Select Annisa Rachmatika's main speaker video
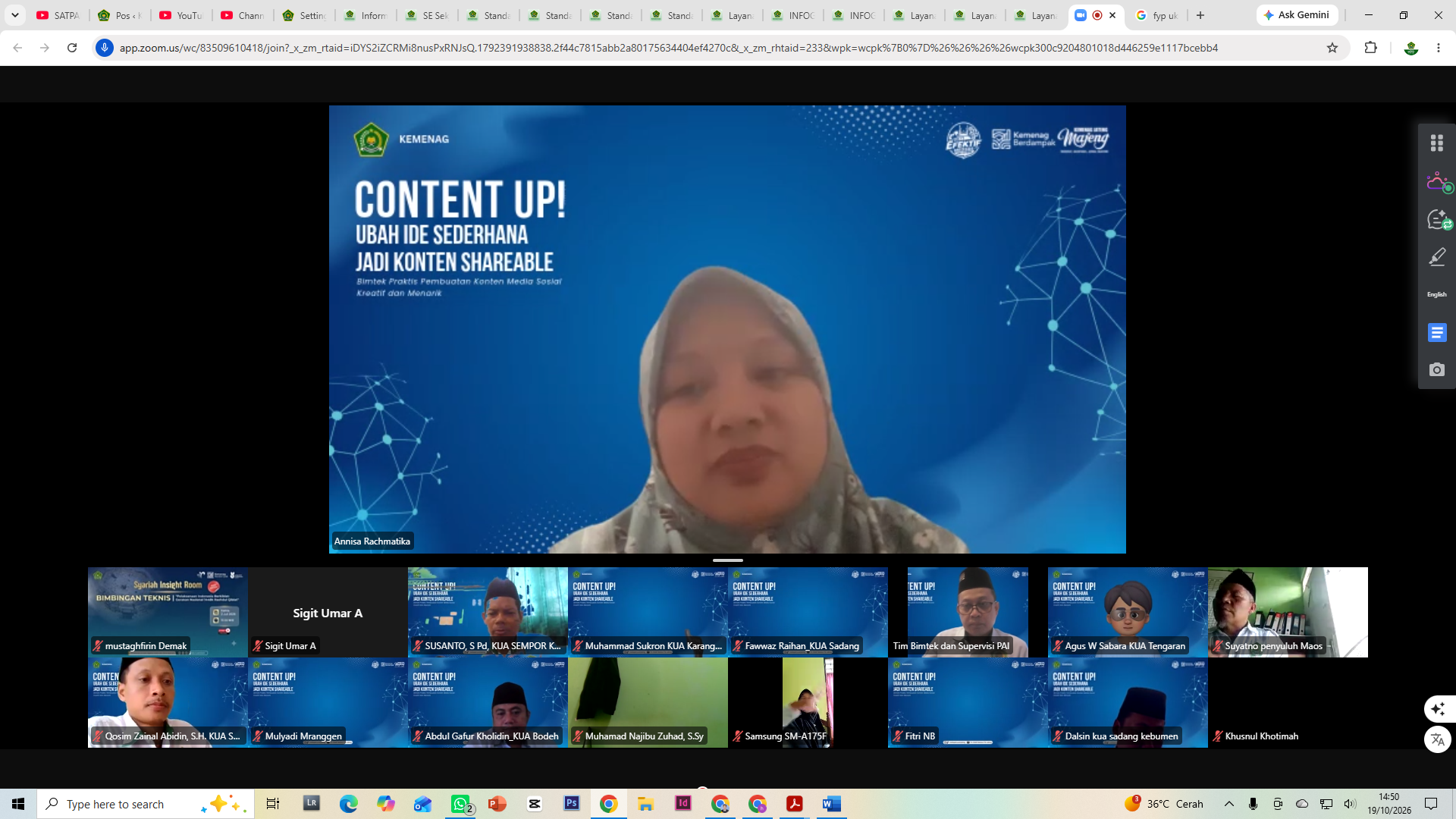The image size is (1456, 819). point(727,329)
